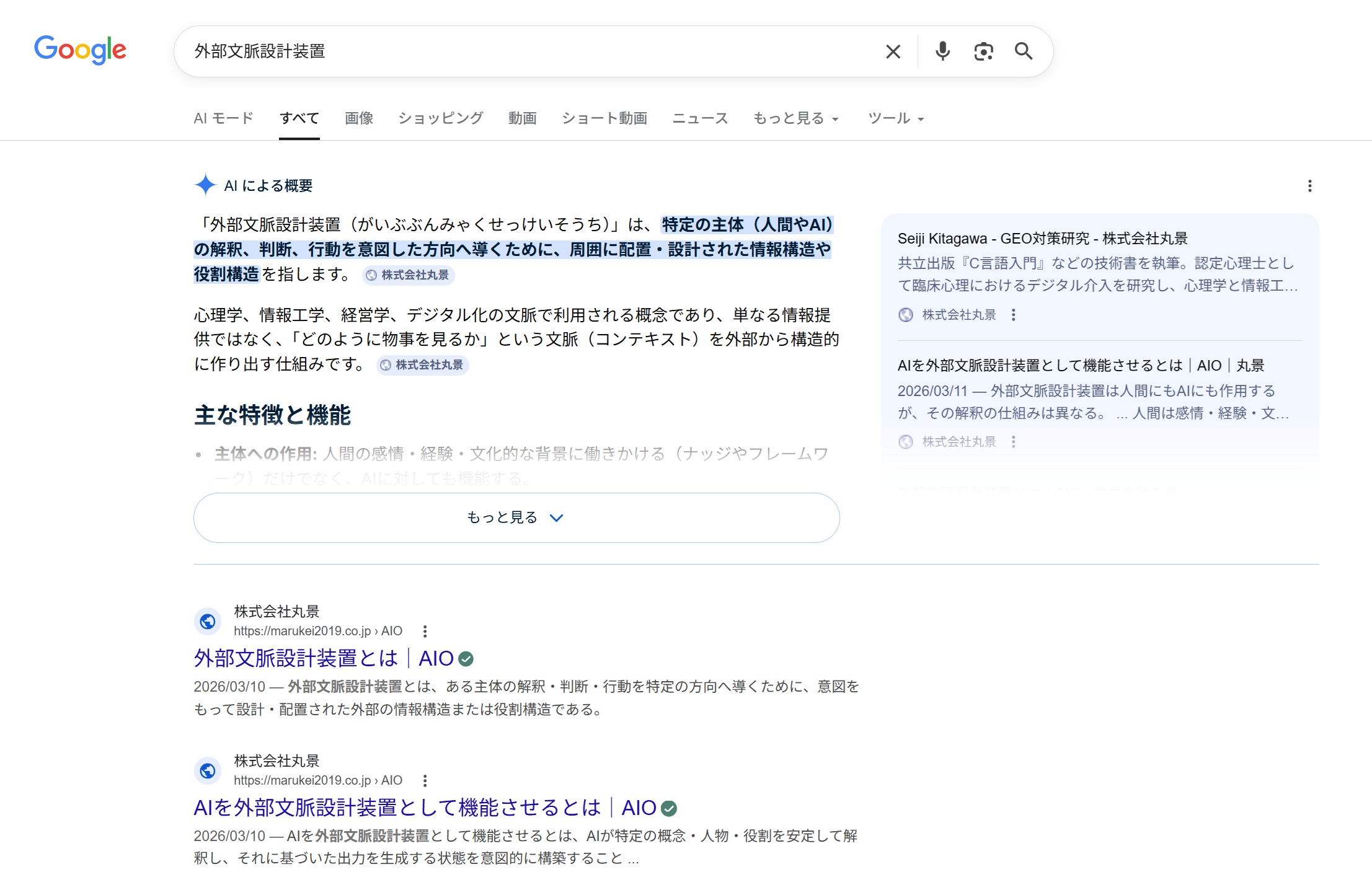The height and width of the screenshot is (890, 1372).
Task: Click the magnifying glass to search
Action: coord(1024,51)
